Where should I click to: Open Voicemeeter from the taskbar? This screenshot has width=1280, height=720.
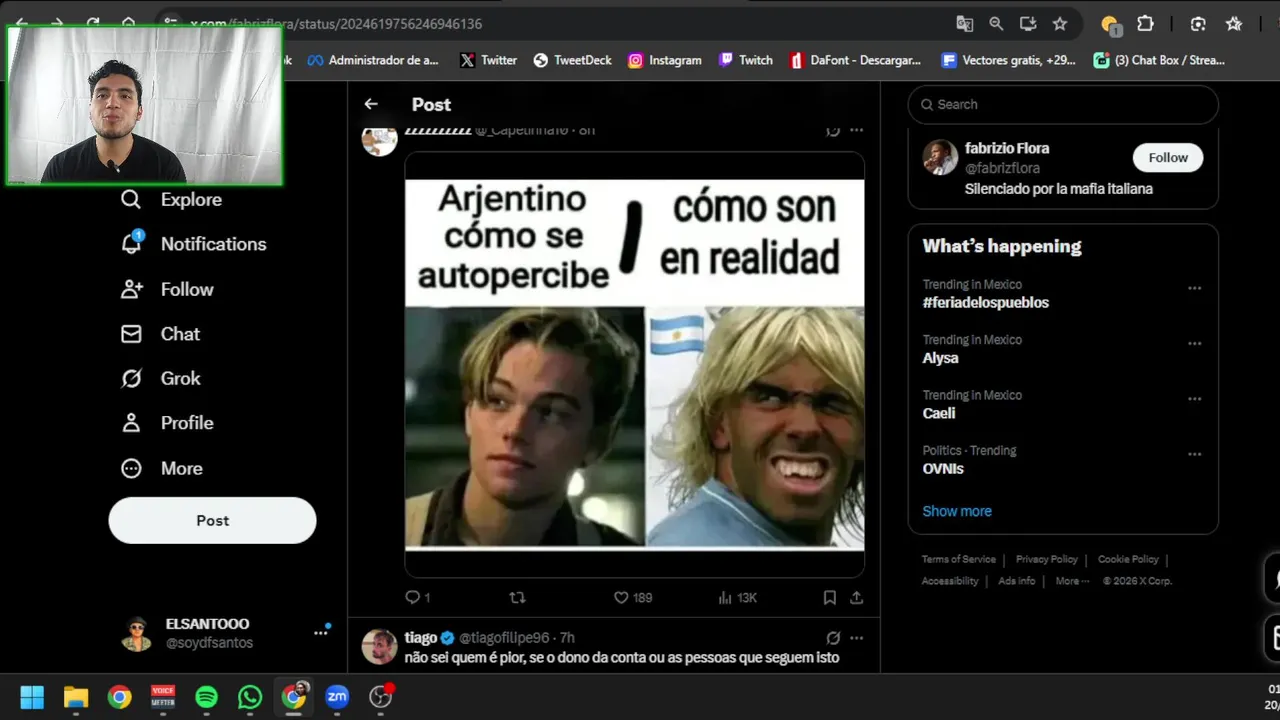click(x=163, y=697)
